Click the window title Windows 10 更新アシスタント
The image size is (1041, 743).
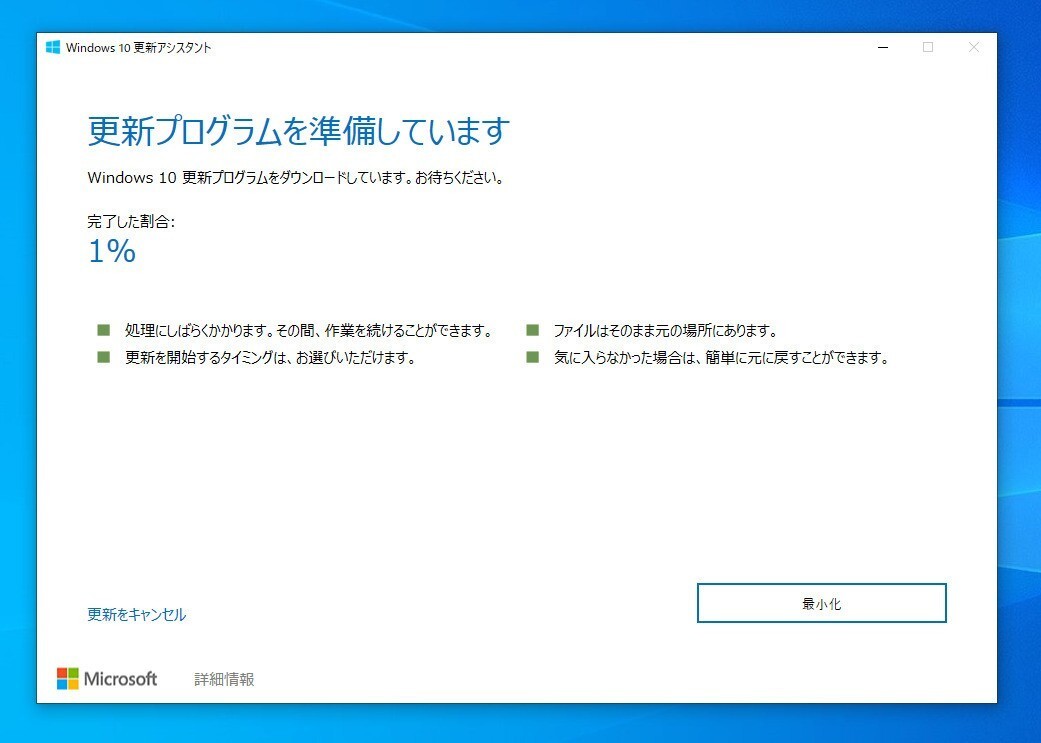pyautogui.click(x=138, y=47)
